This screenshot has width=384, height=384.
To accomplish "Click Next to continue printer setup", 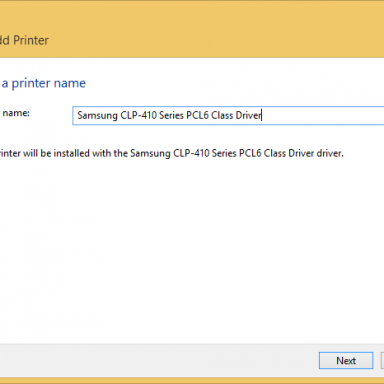I will tap(346, 360).
